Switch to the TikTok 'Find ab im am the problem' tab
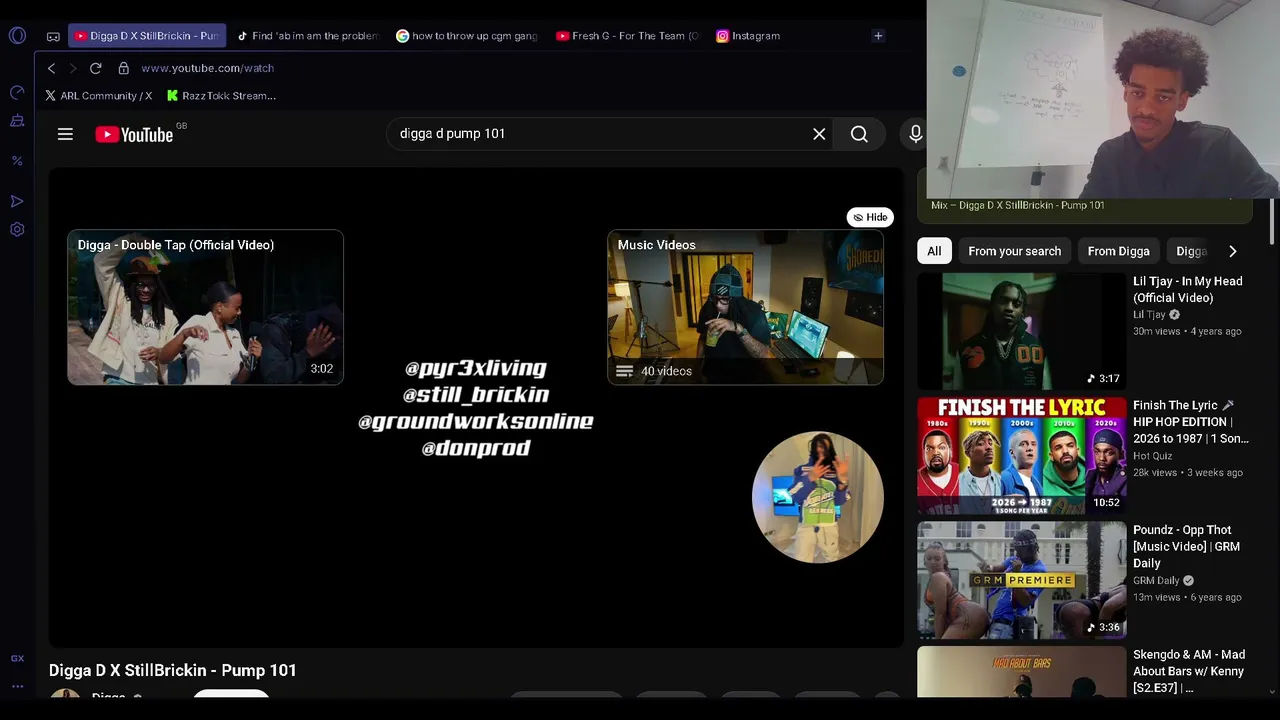 (308, 36)
